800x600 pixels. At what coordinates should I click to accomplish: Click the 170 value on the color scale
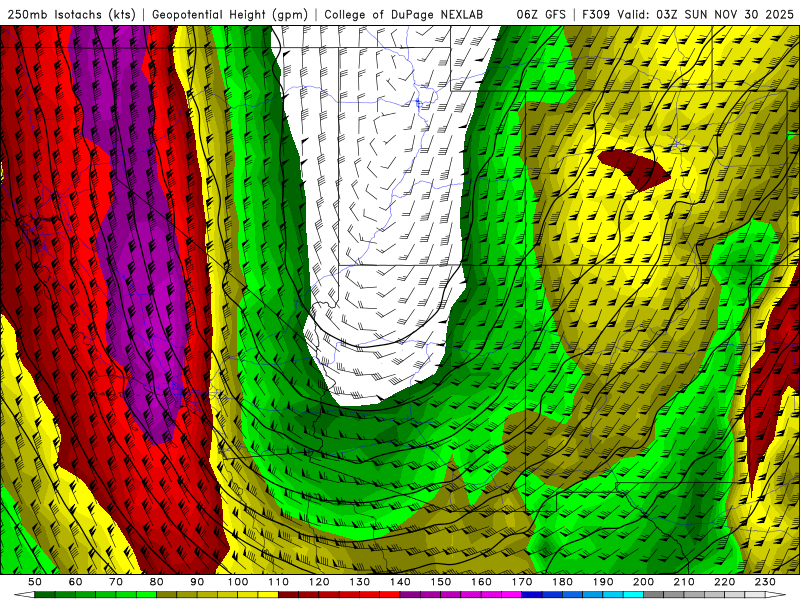[522, 582]
